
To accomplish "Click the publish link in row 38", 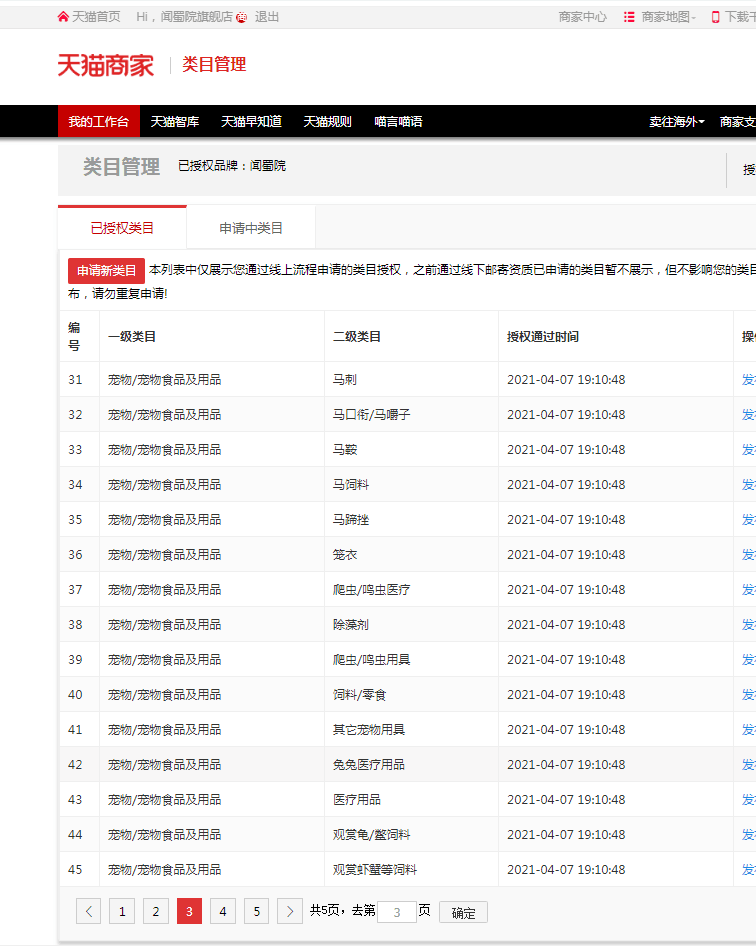I will [x=749, y=624].
